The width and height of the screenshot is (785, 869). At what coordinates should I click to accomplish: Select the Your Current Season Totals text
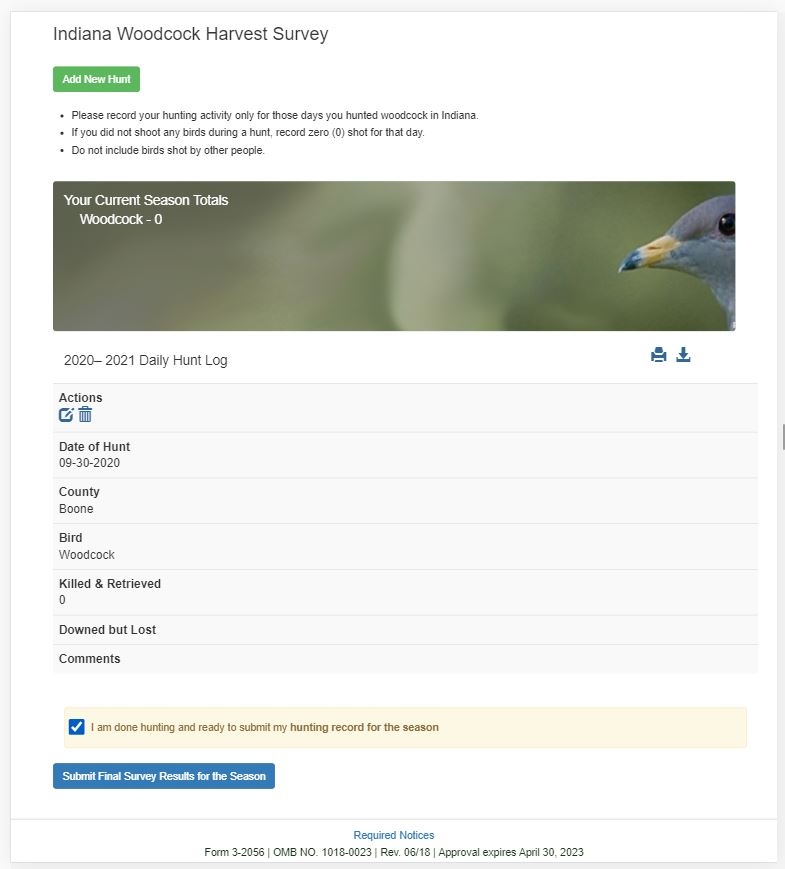point(146,200)
